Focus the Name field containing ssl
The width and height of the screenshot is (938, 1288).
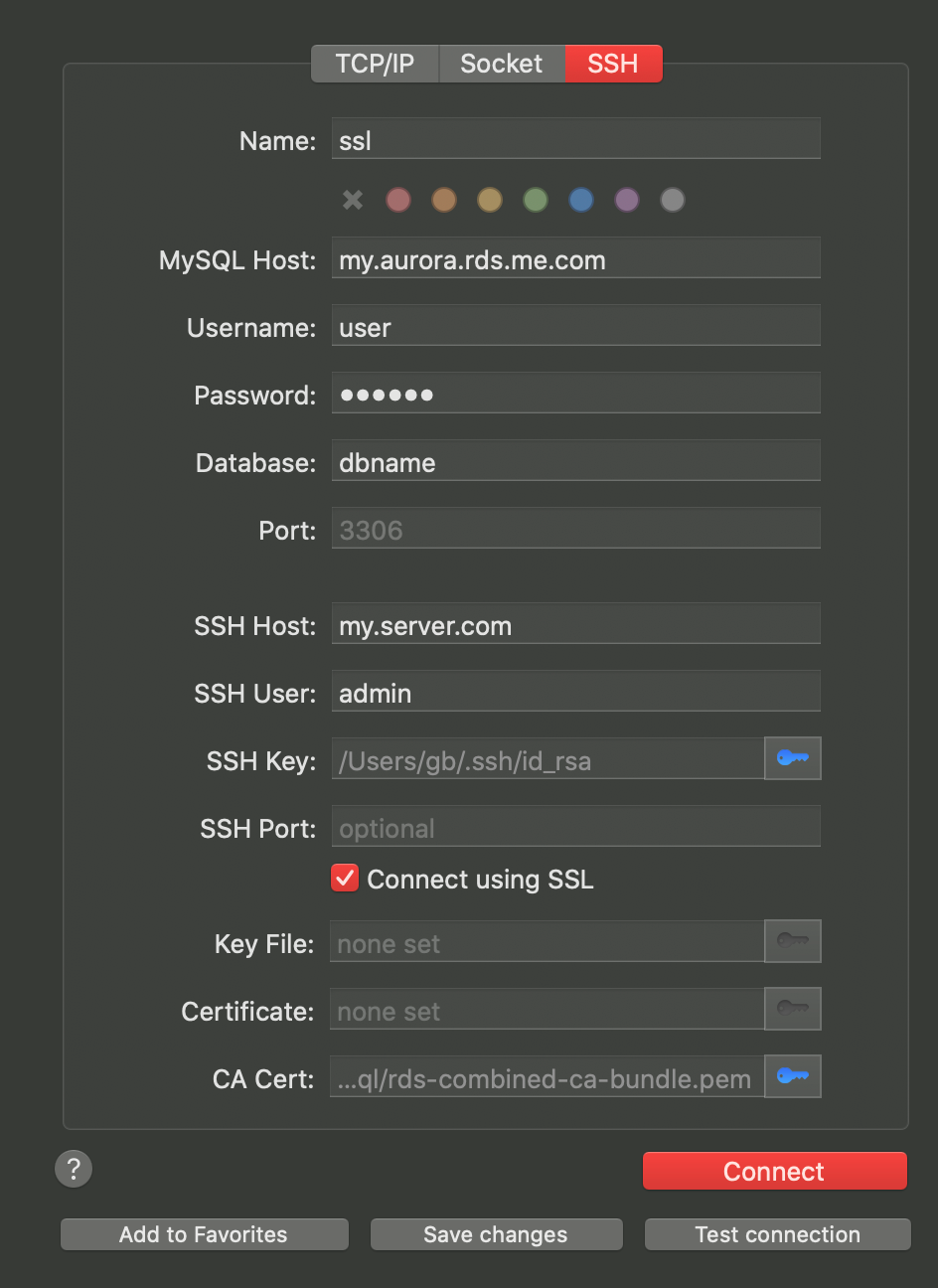[575, 139]
